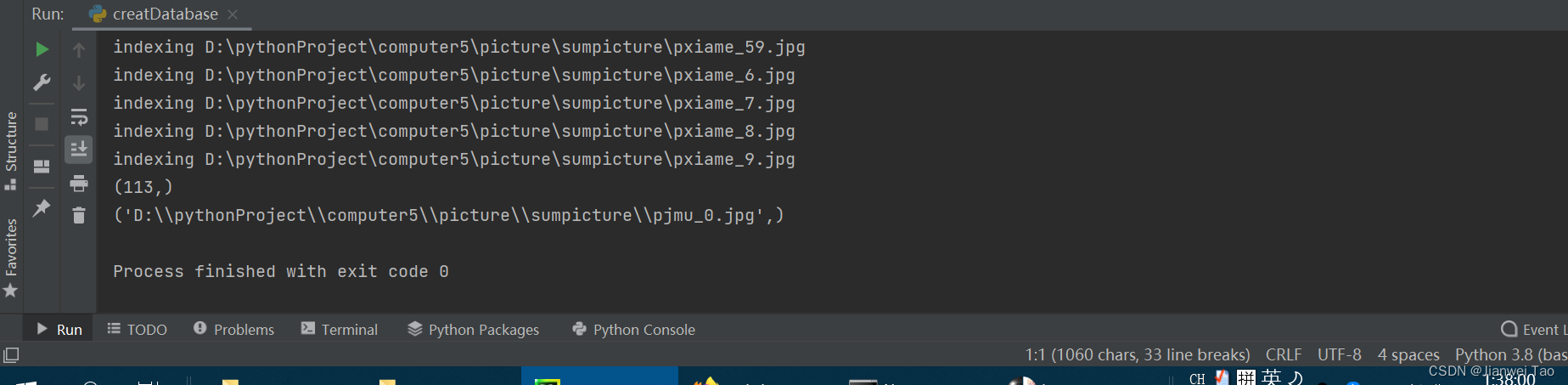Pin the current run tab
The image size is (1568, 385).
pos(42,207)
